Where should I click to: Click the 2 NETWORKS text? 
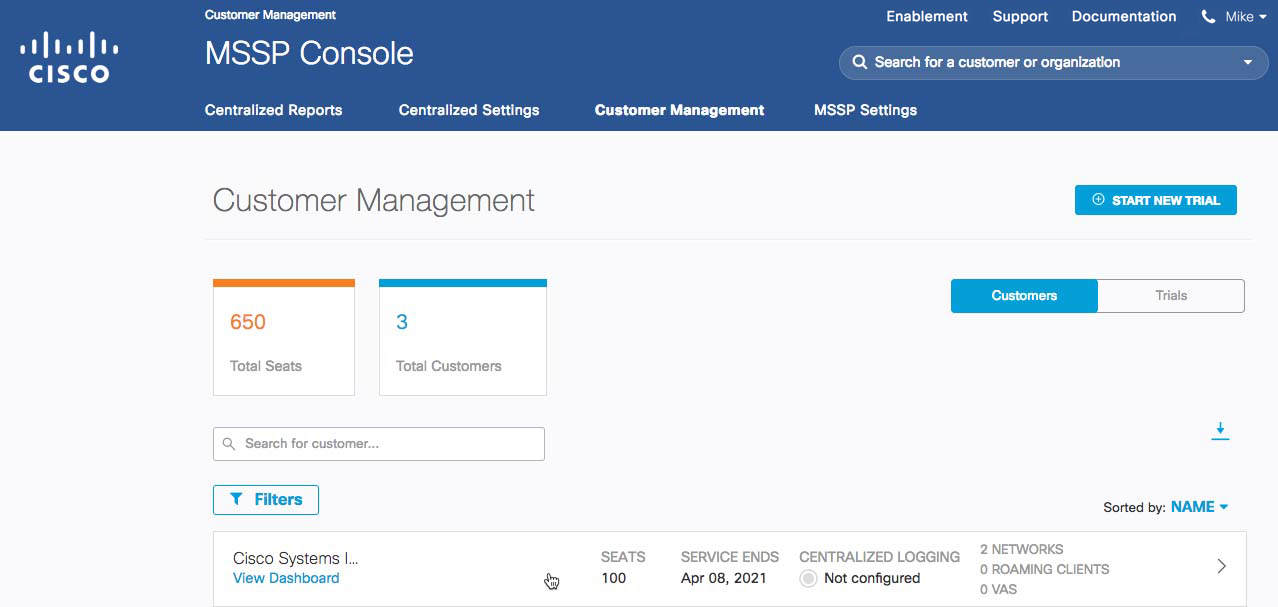(x=1022, y=549)
